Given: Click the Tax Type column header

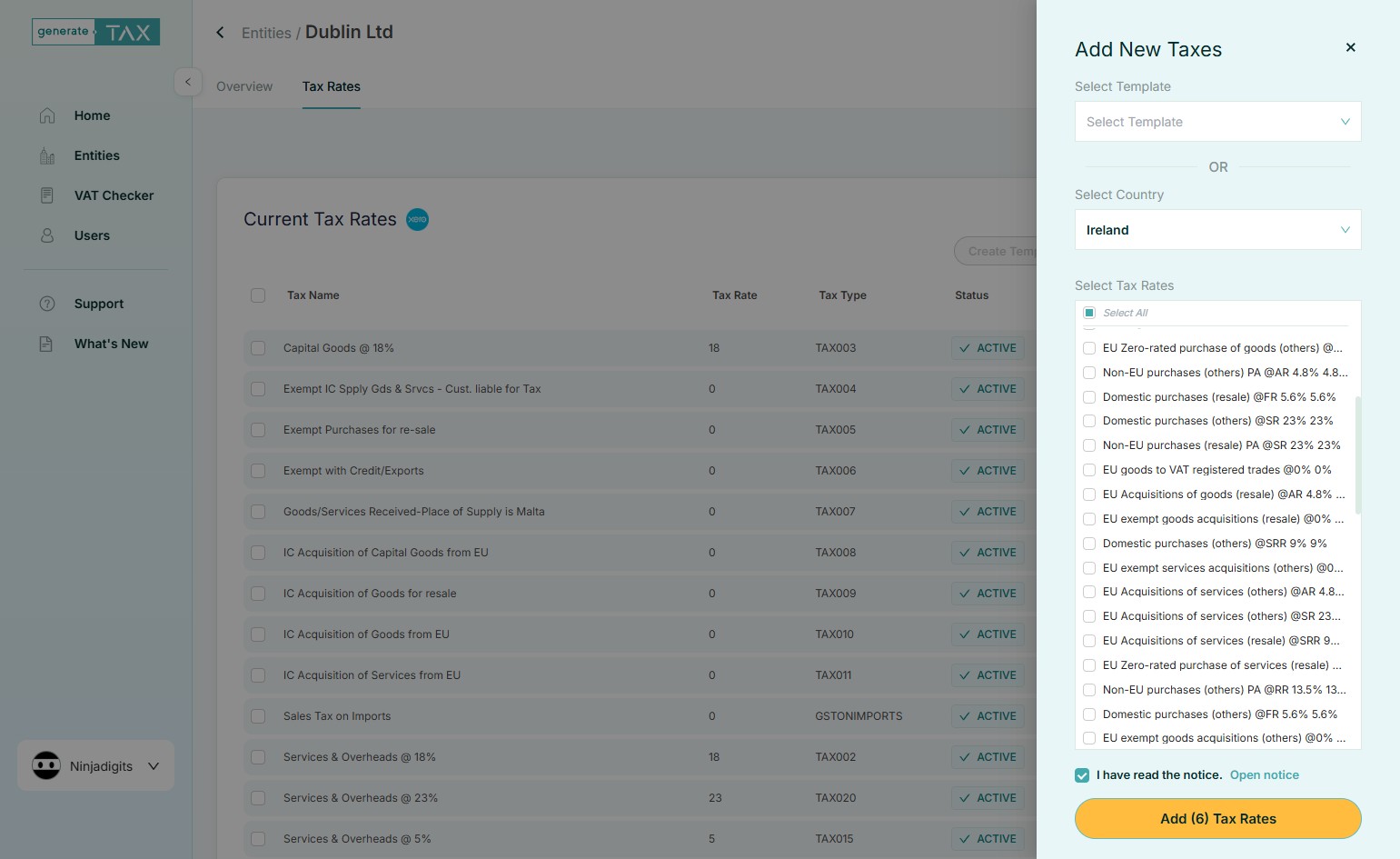Looking at the screenshot, I should pos(842,295).
